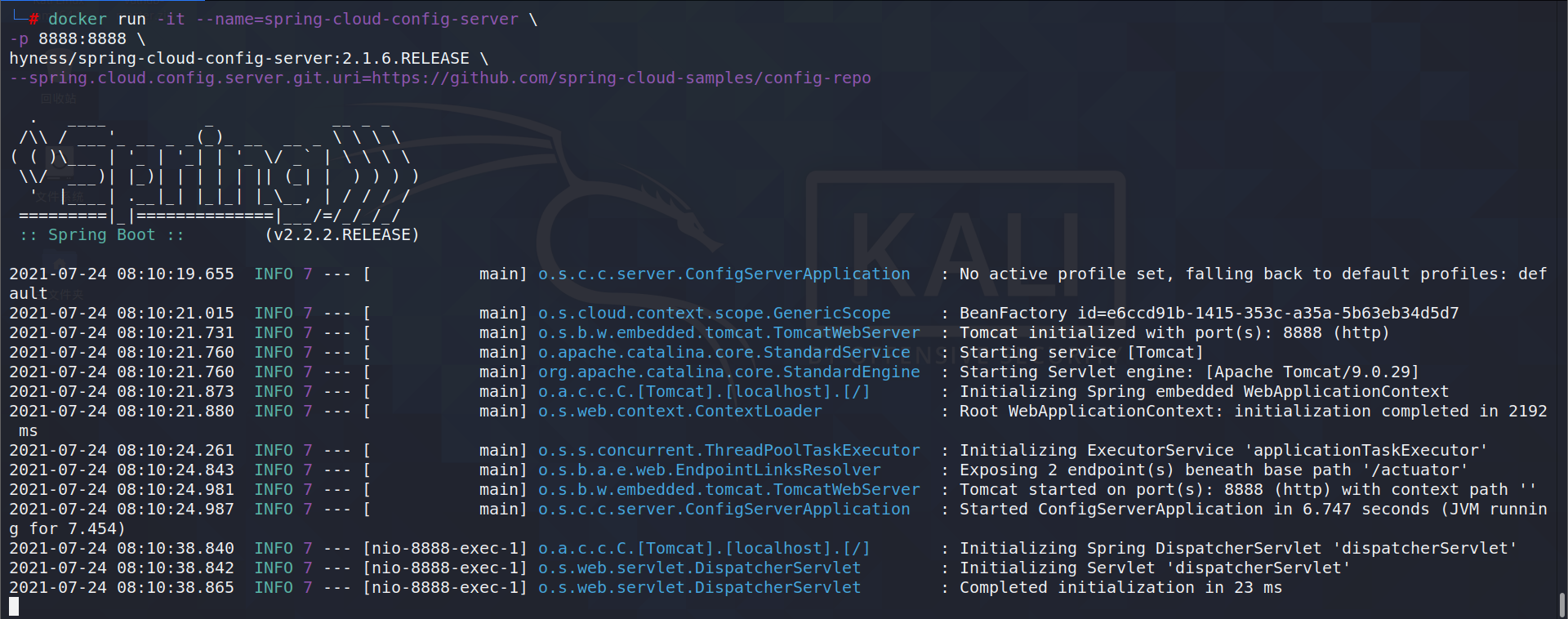The height and width of the screenshot is (619, 1568).
Task: Click 'BeanFactory id=e6ccd91b-1415-353c-a35a-5b63eb34d5d7' text
Action: pyautogui.click(x=1209, y=314)
